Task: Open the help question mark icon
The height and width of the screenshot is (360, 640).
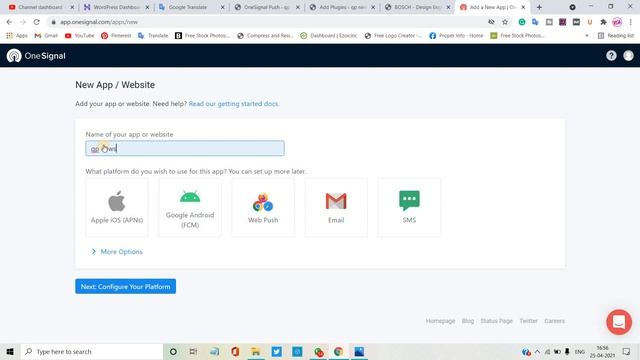Action: [611, 56]
